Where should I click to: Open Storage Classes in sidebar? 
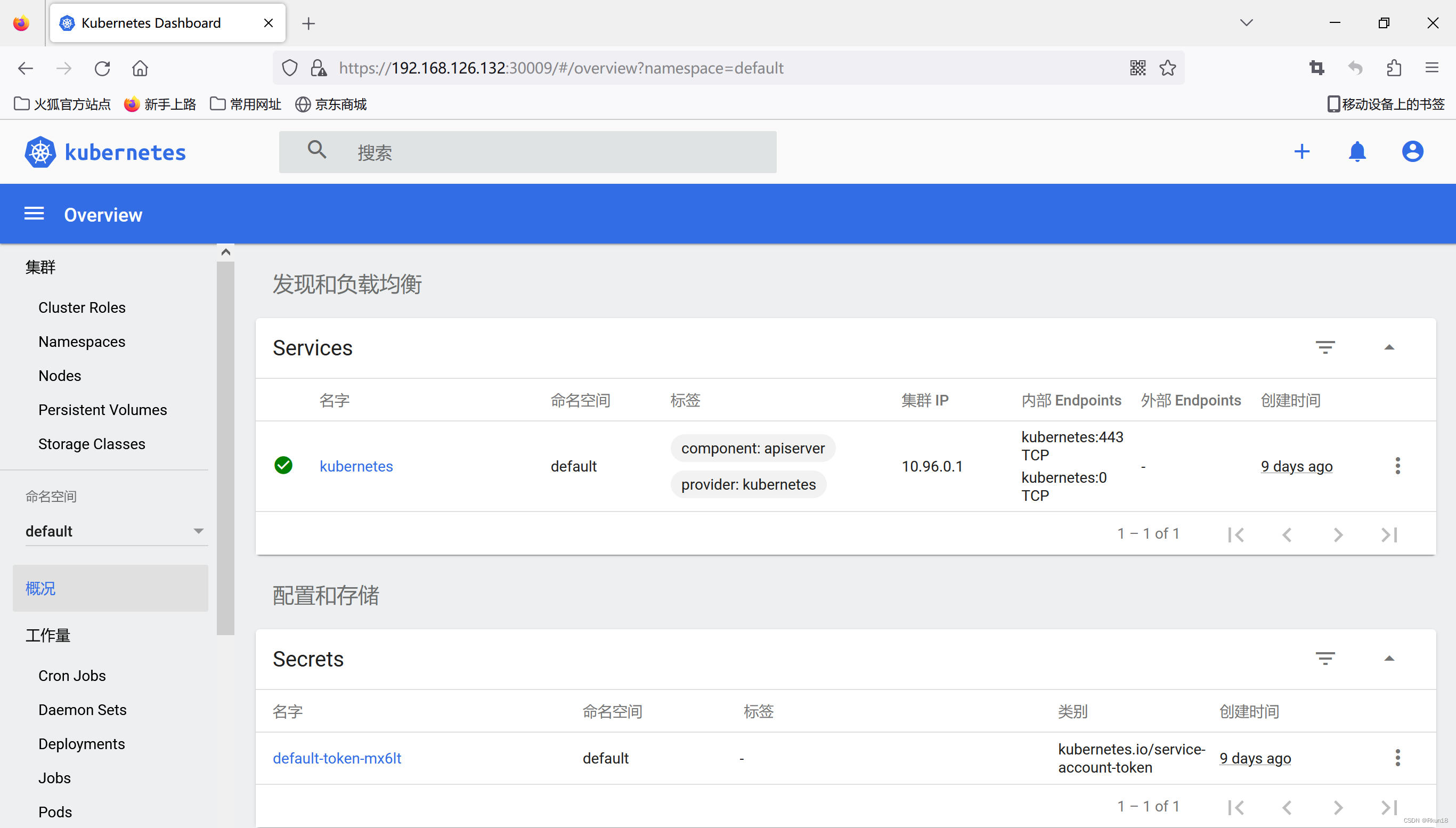92,444
